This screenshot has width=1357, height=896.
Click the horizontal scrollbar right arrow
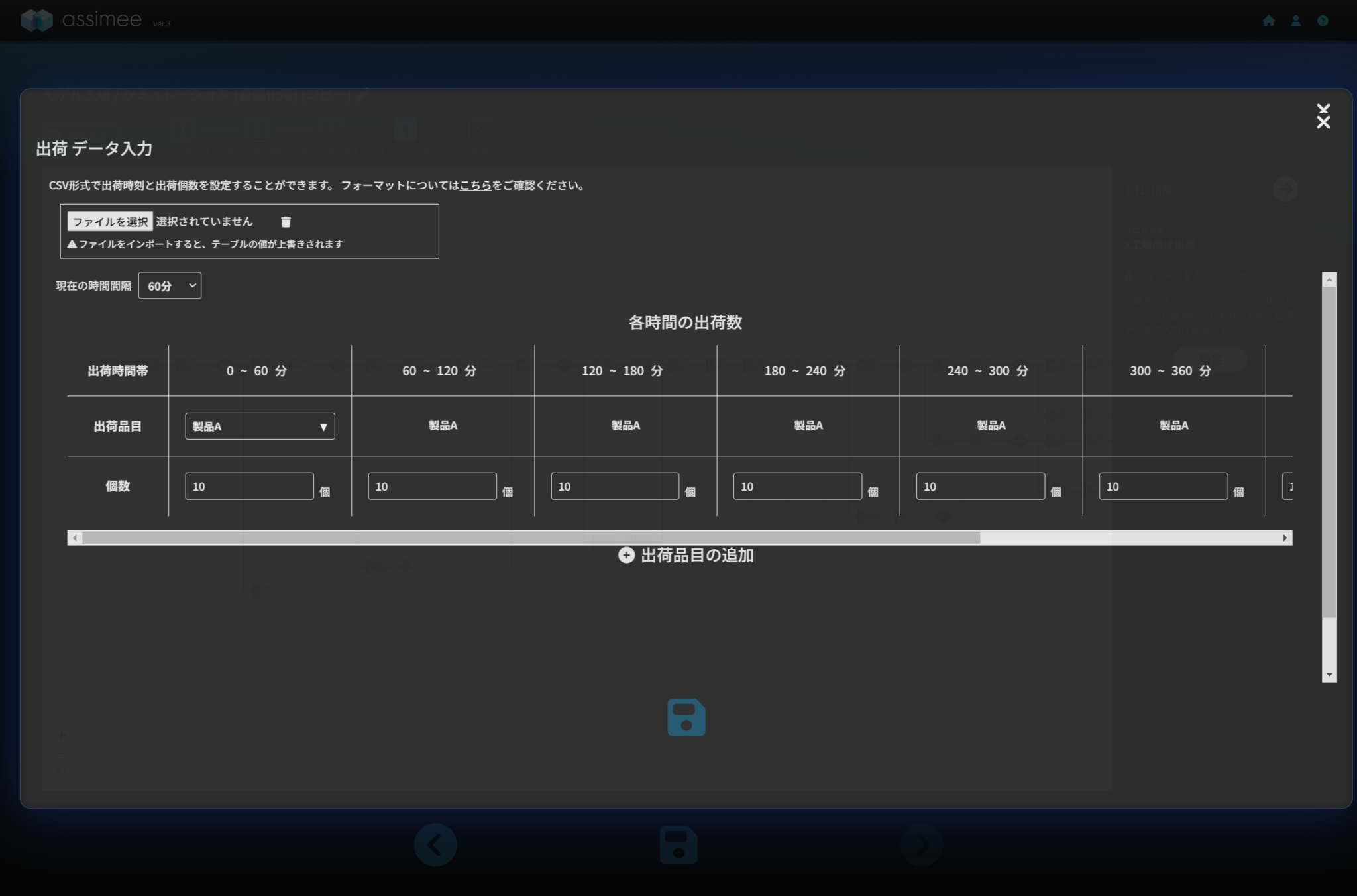pos(1285,538)
